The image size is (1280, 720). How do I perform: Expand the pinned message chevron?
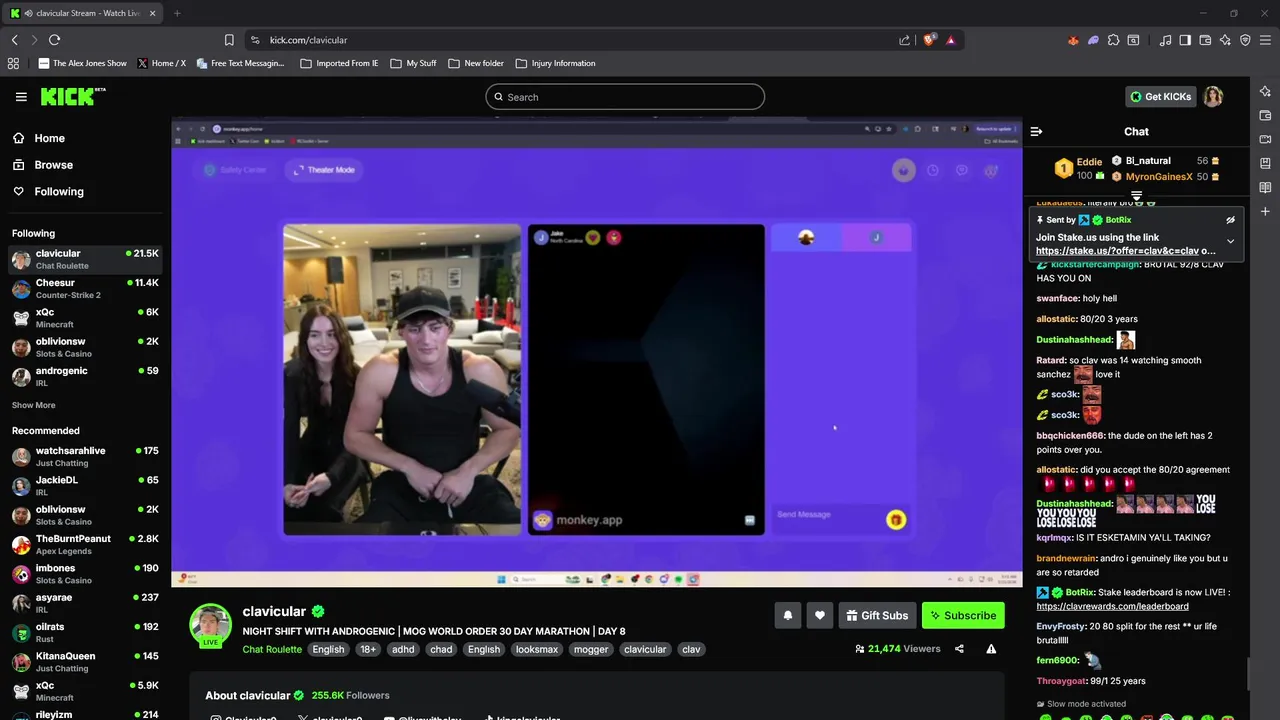click(1231, 241)
